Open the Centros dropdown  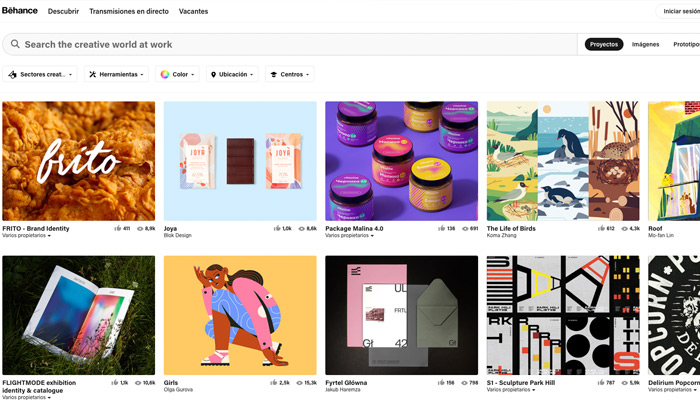[290, 74]
